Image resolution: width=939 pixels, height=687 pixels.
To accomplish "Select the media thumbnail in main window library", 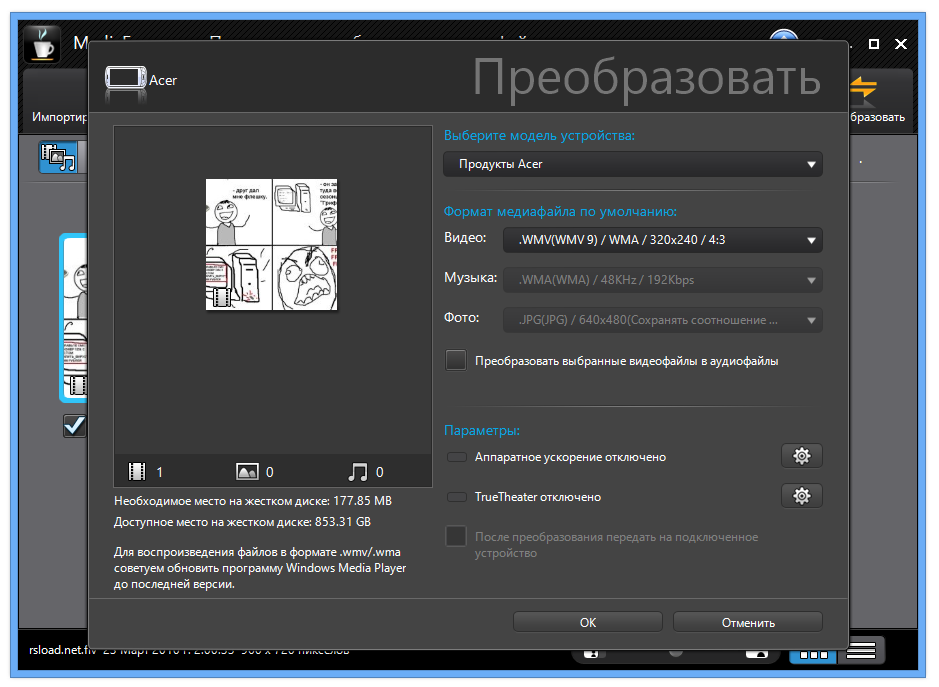I will [x=74, y=317].
